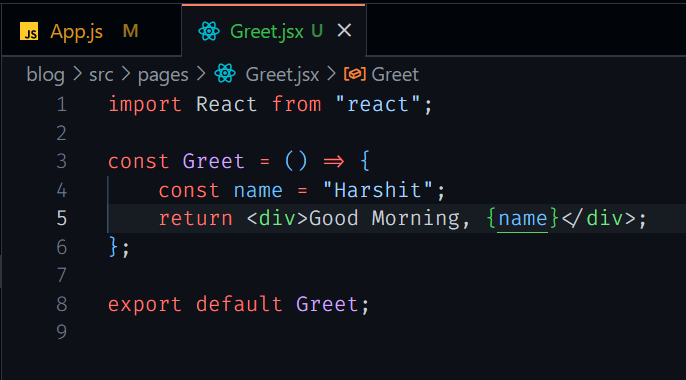The width and height of the screenshot is (686, 380).
Task: Open the pages breadcrumb folder
Action: [x=163, y=75]
